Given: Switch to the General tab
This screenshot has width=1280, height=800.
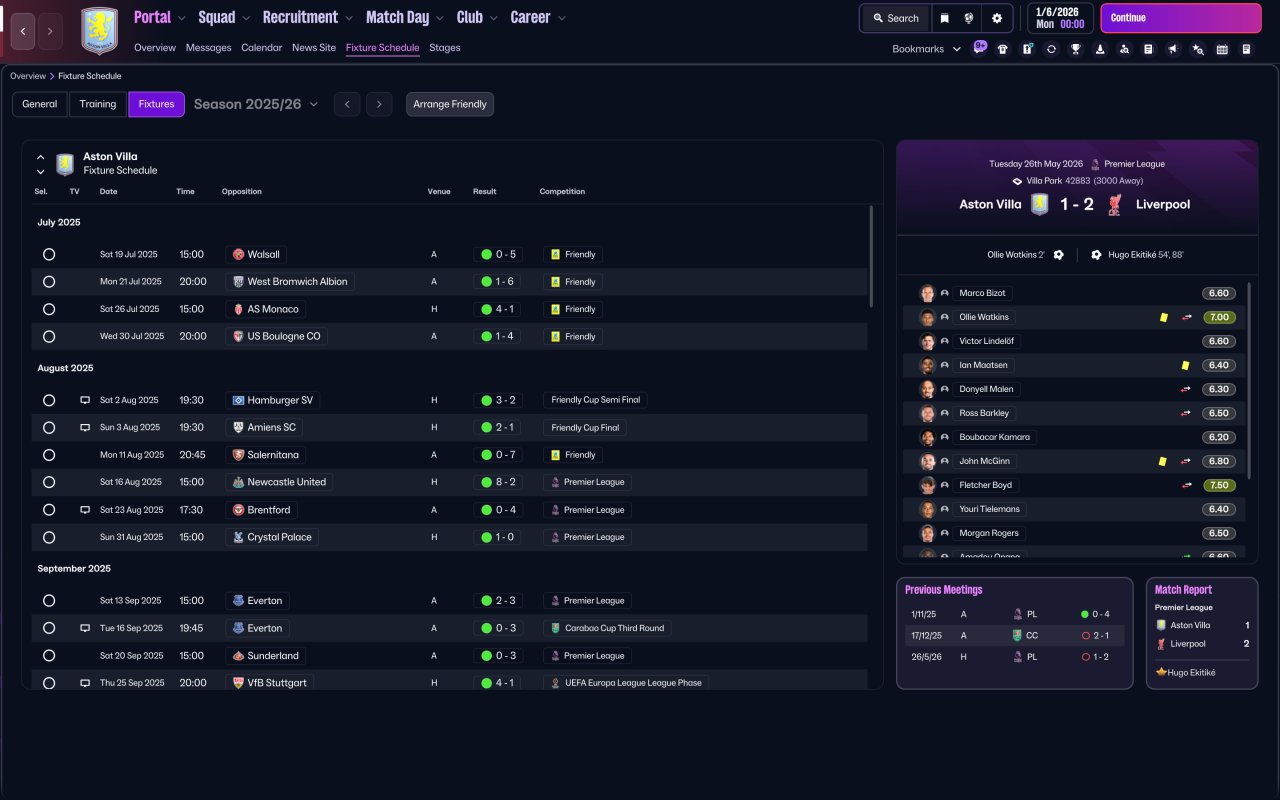Looking at the screenshot, I should 40,104.
